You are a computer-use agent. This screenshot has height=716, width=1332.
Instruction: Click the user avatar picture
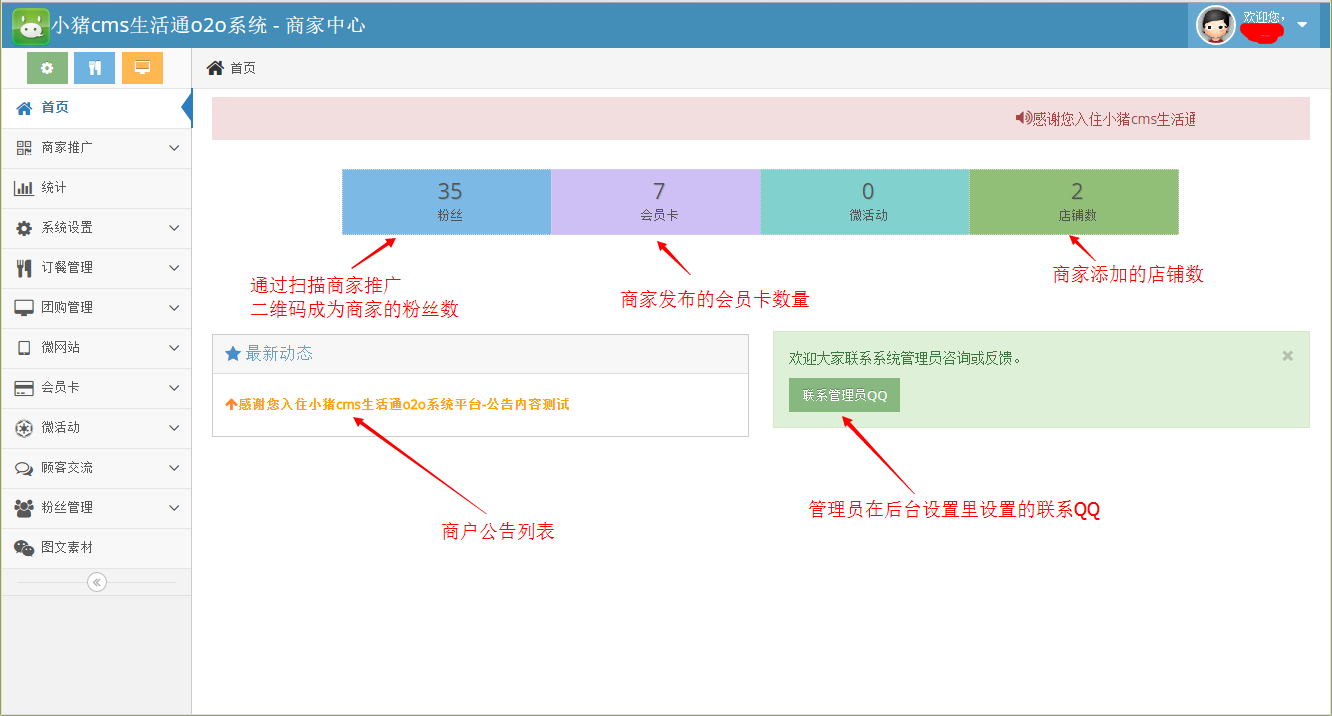[1215, 25]
